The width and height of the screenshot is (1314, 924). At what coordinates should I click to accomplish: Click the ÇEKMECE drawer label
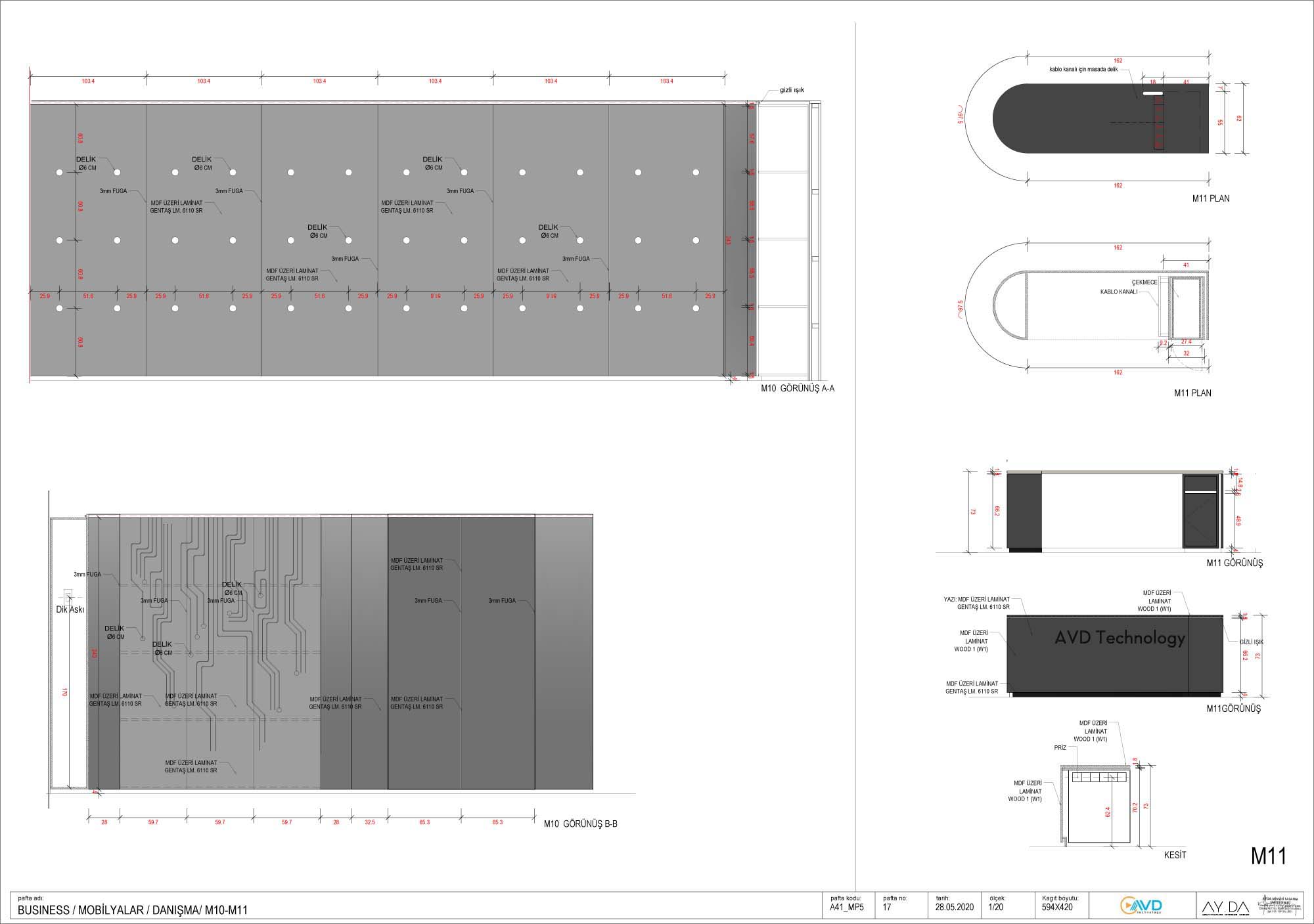[x=1144, y=282]
